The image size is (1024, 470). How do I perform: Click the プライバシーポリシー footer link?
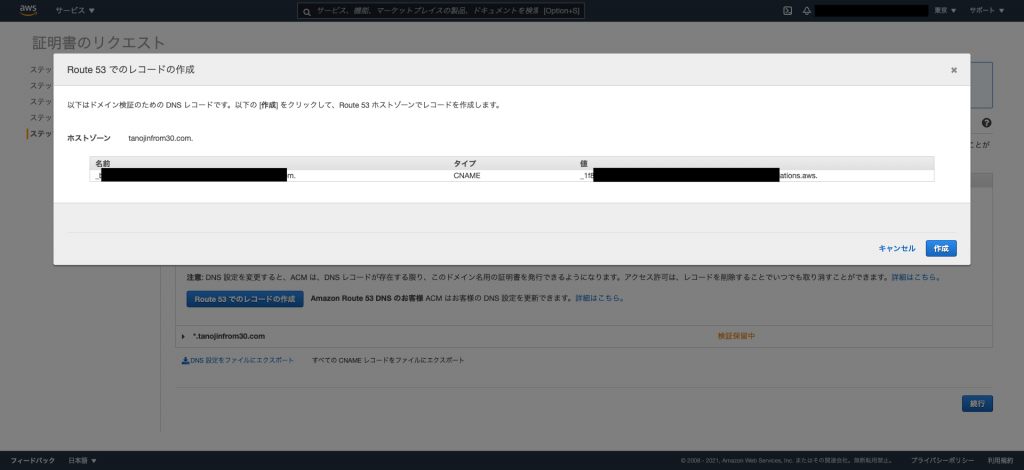pos(942,460)
